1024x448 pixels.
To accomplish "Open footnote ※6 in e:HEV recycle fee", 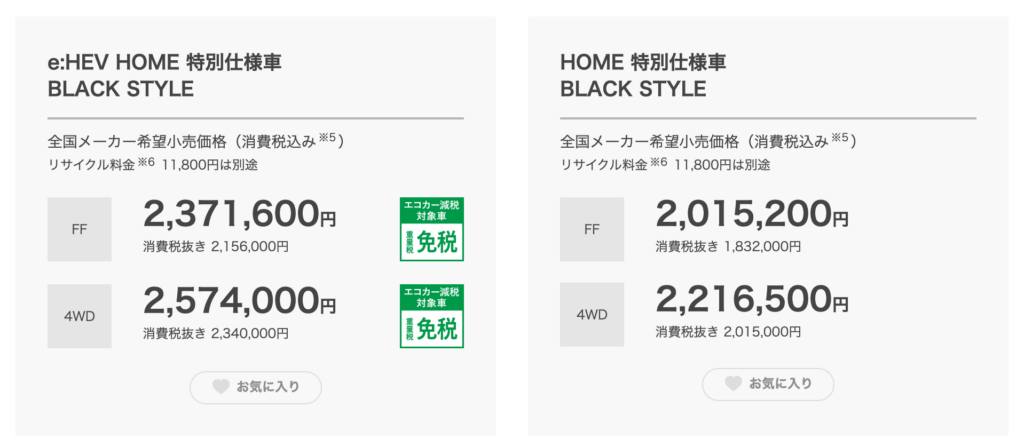I will coord(146,161).
